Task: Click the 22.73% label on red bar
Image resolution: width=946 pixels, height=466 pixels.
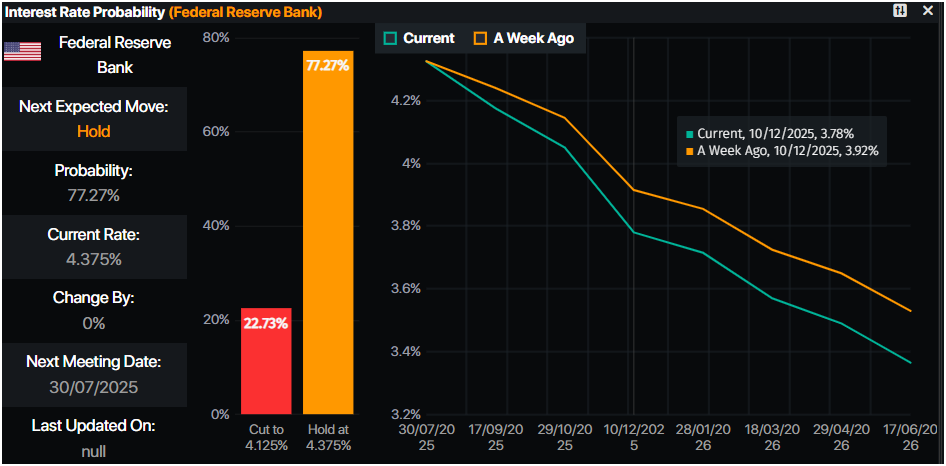Action: [266, 322]
